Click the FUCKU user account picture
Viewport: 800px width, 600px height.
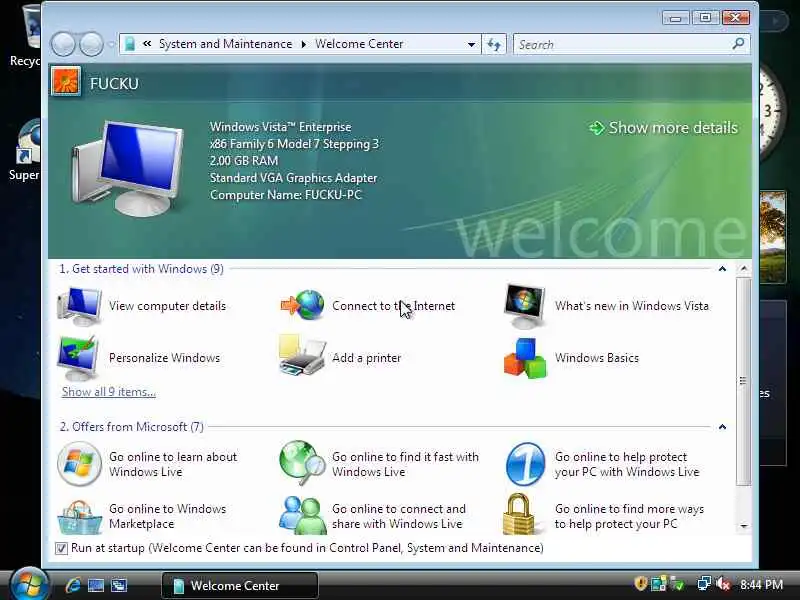[66, 82]
